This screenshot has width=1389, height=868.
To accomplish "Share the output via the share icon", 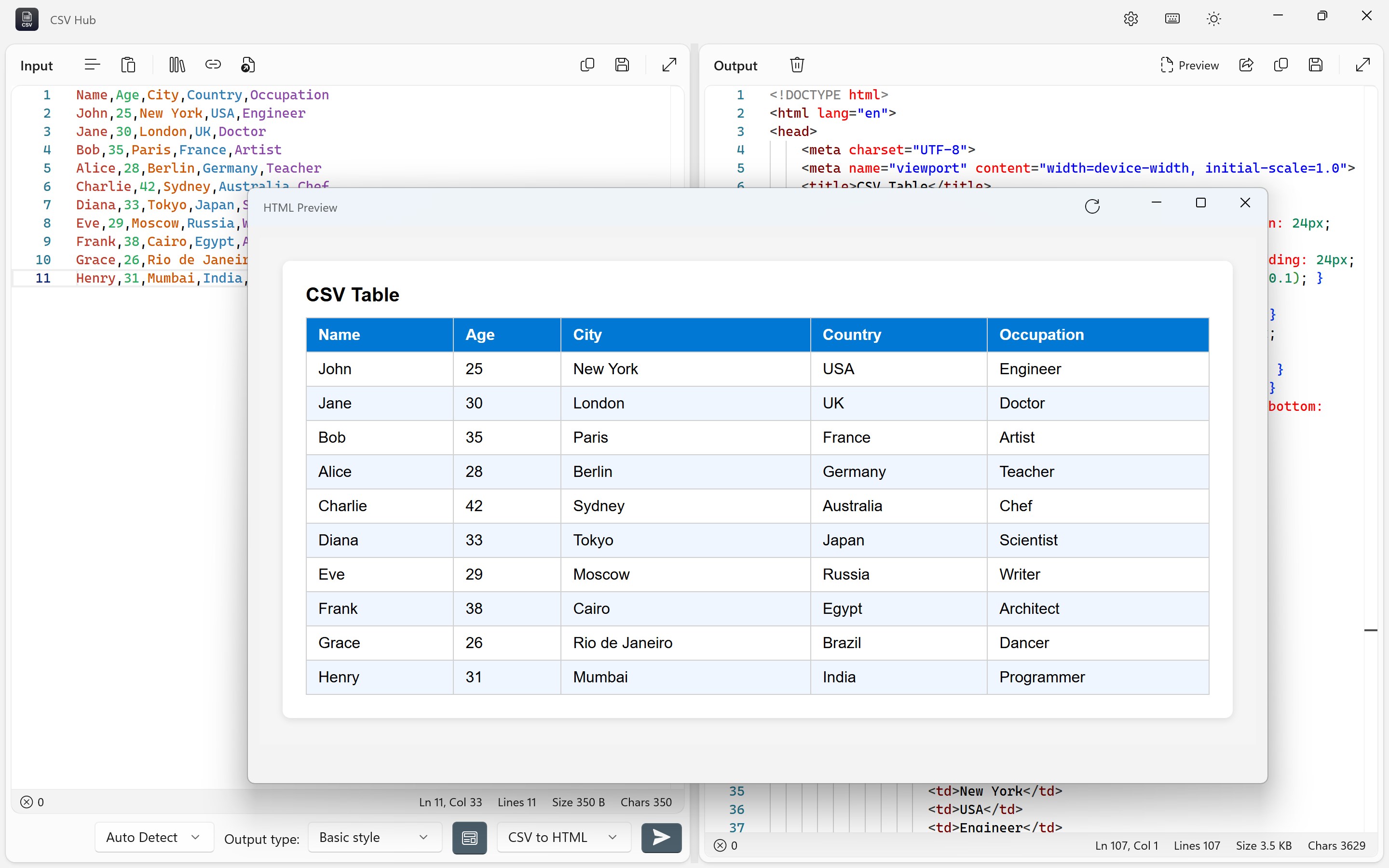I will coord(1246,64).
